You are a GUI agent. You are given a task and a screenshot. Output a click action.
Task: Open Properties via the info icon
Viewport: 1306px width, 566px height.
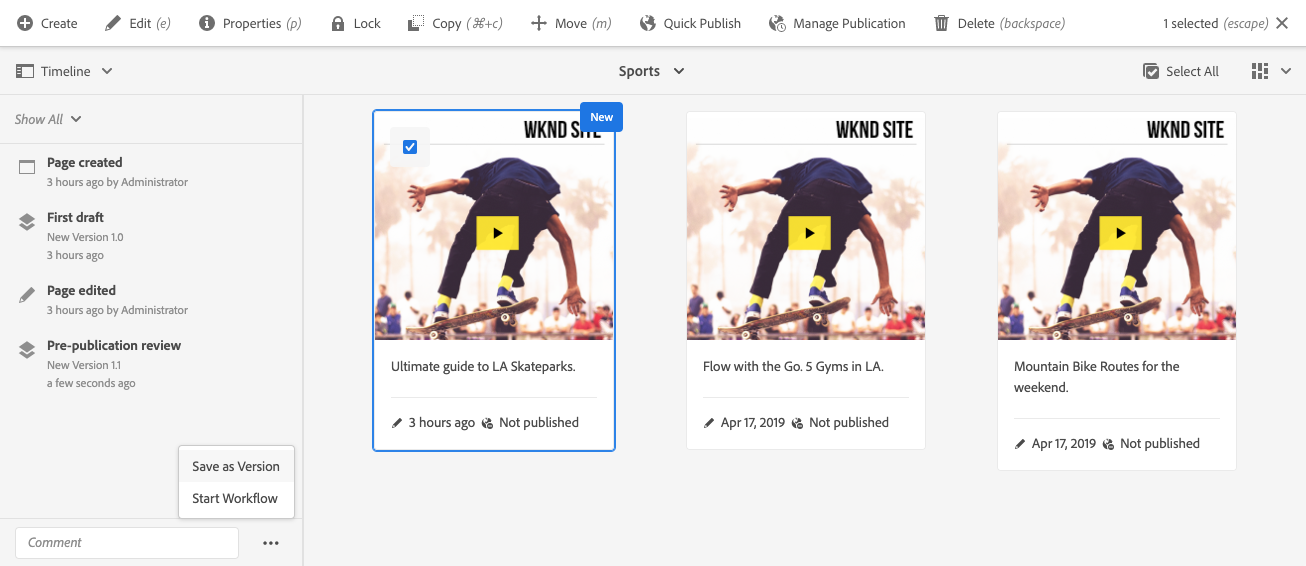pos(207,23)
